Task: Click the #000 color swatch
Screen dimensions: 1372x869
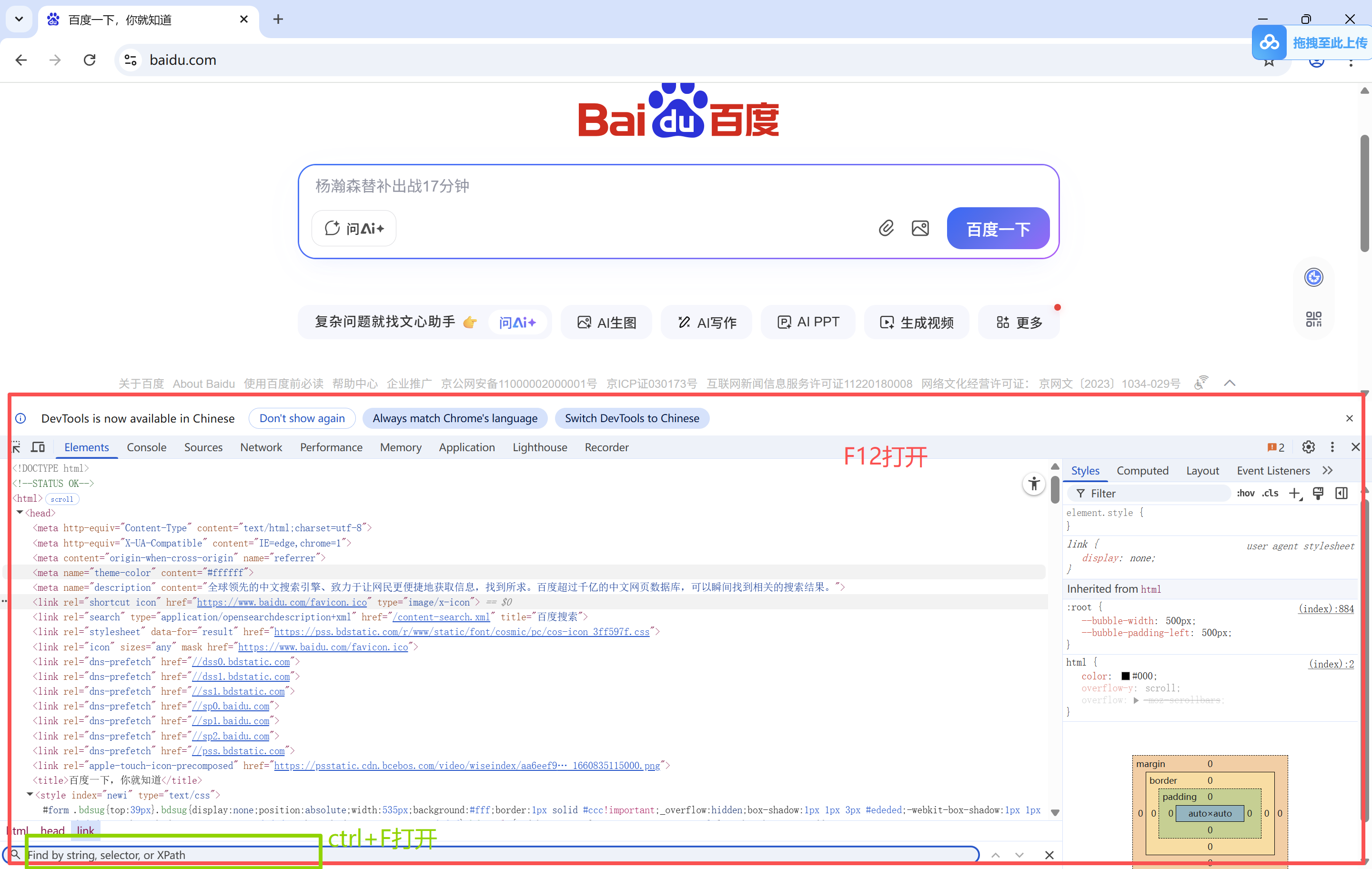Action: point(1125,677)
